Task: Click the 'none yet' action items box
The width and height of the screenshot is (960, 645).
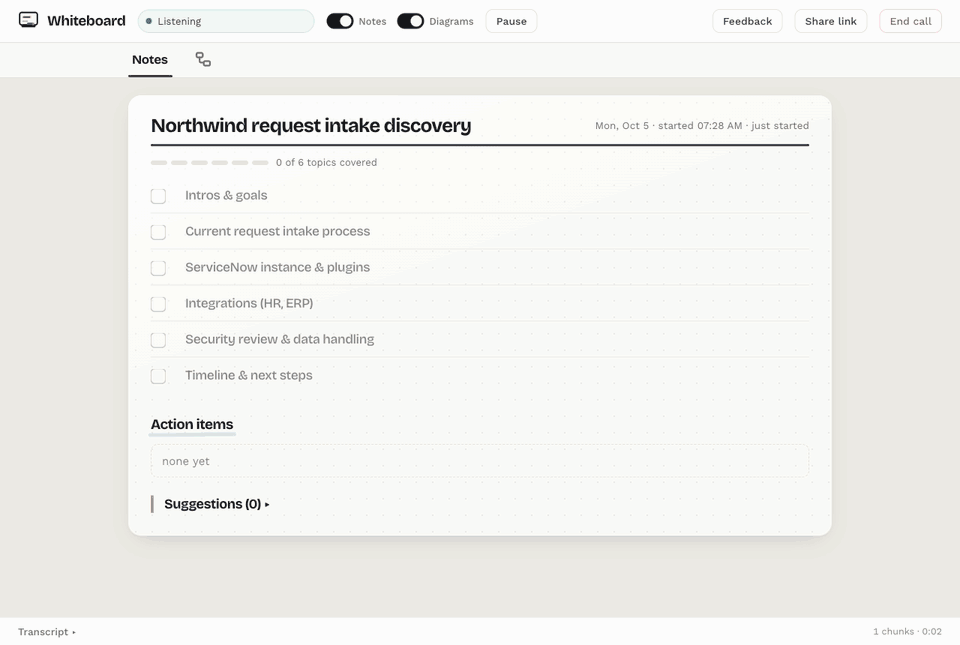Action: point(480,461)
